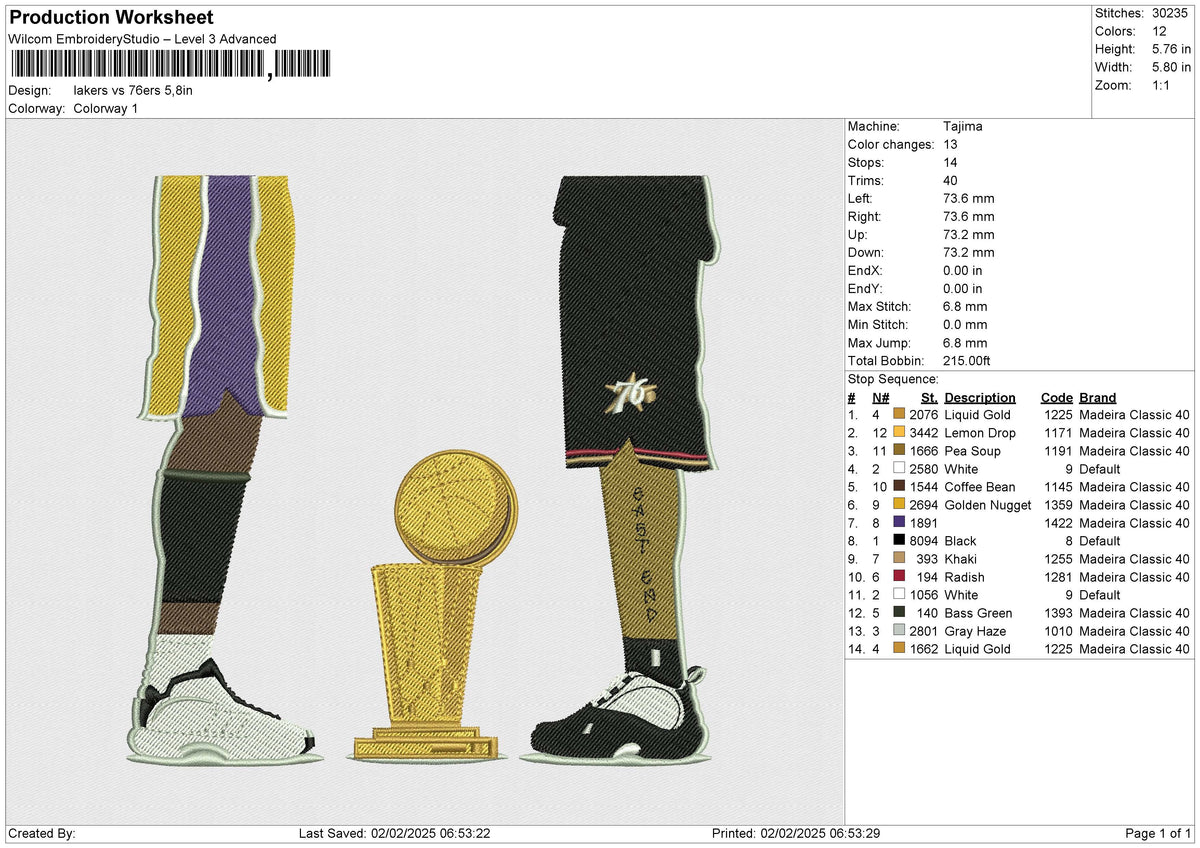Select the Min Stitch value 0.0 mm

(x=965, y=325)
